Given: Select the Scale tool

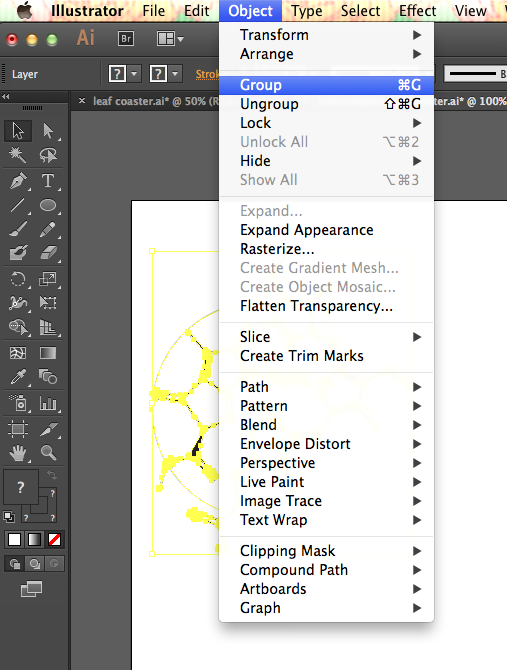Looking at the screenshot, I should [x=48, y=279].
